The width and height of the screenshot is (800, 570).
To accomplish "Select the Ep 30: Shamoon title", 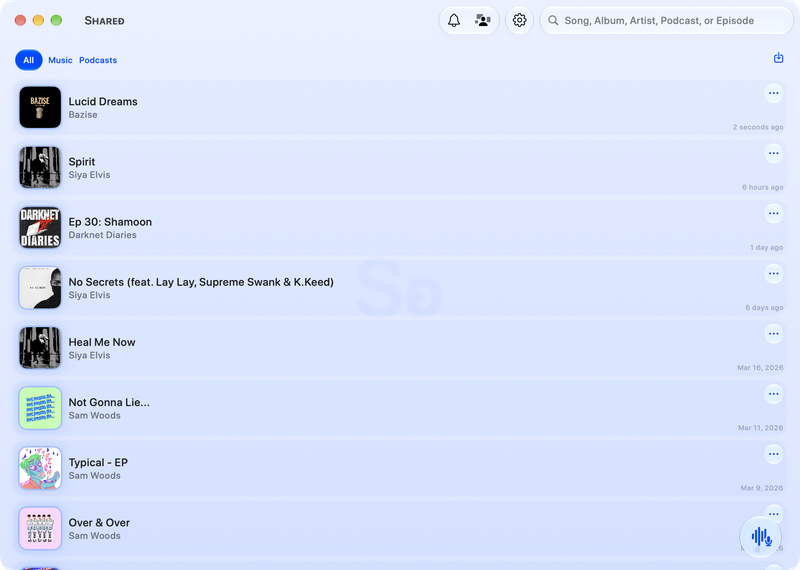I will (110, 222).
